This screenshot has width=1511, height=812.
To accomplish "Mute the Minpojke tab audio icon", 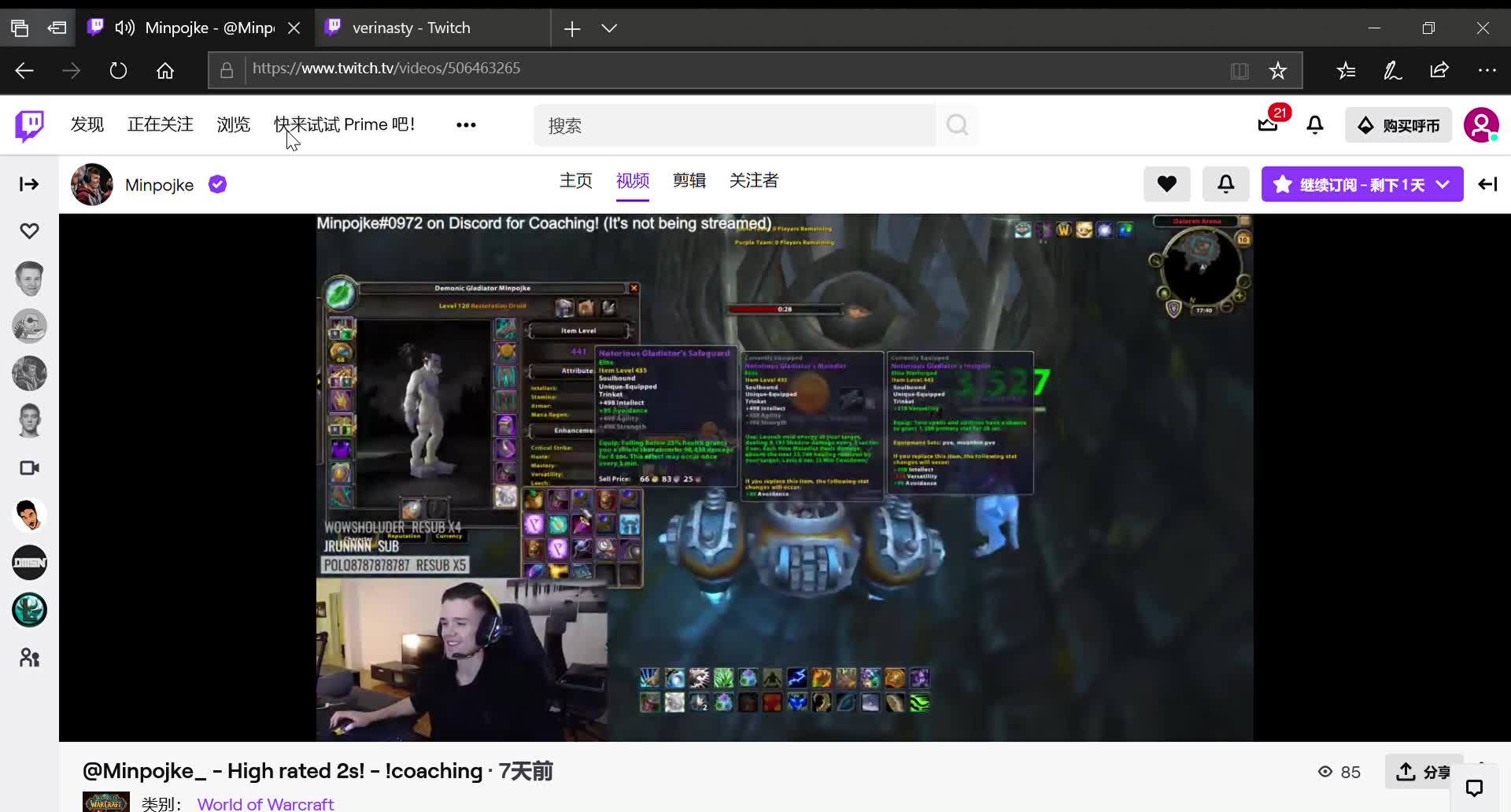I will 125,28.
